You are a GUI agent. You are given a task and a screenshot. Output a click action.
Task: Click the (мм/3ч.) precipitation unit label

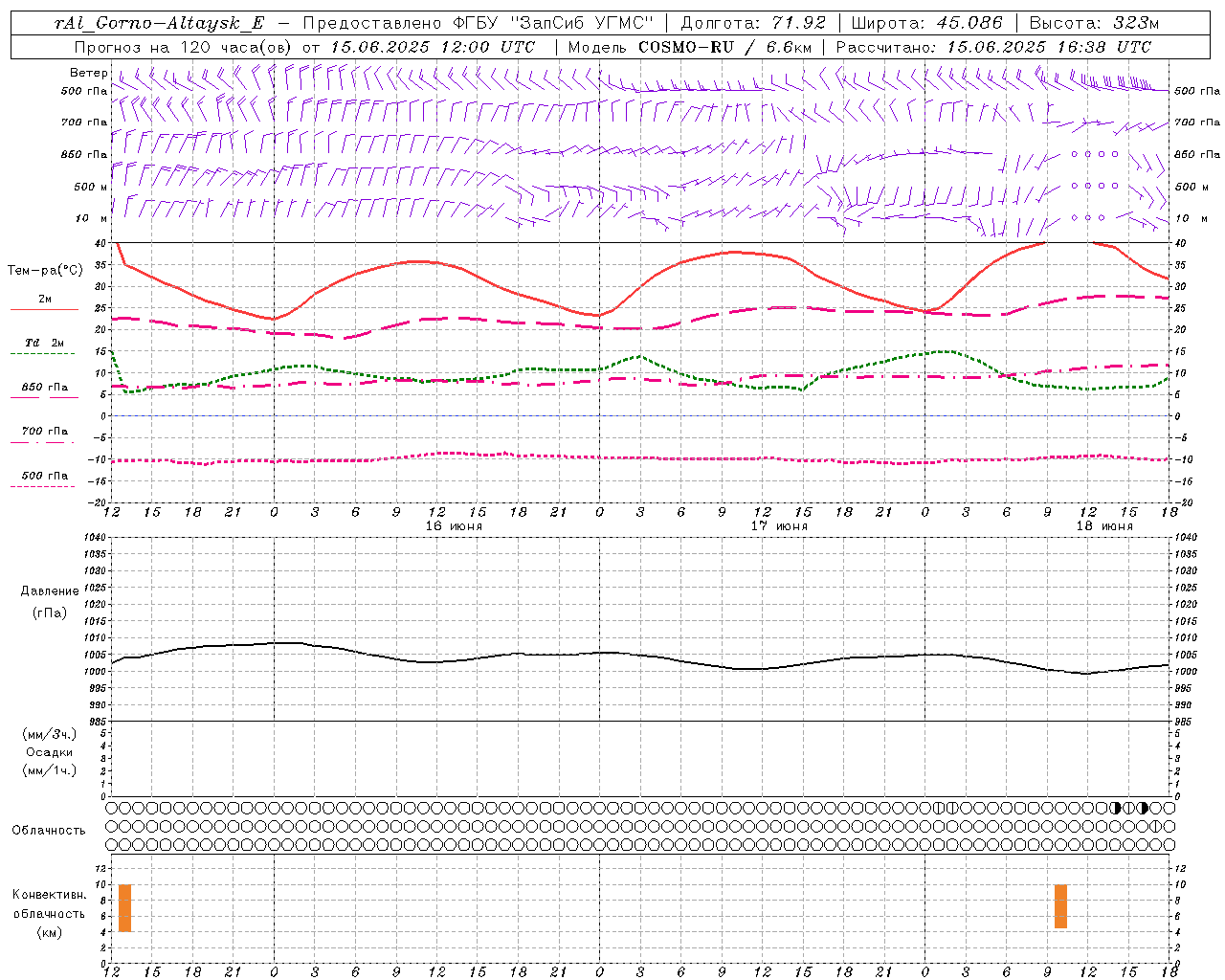pos(50,734)
